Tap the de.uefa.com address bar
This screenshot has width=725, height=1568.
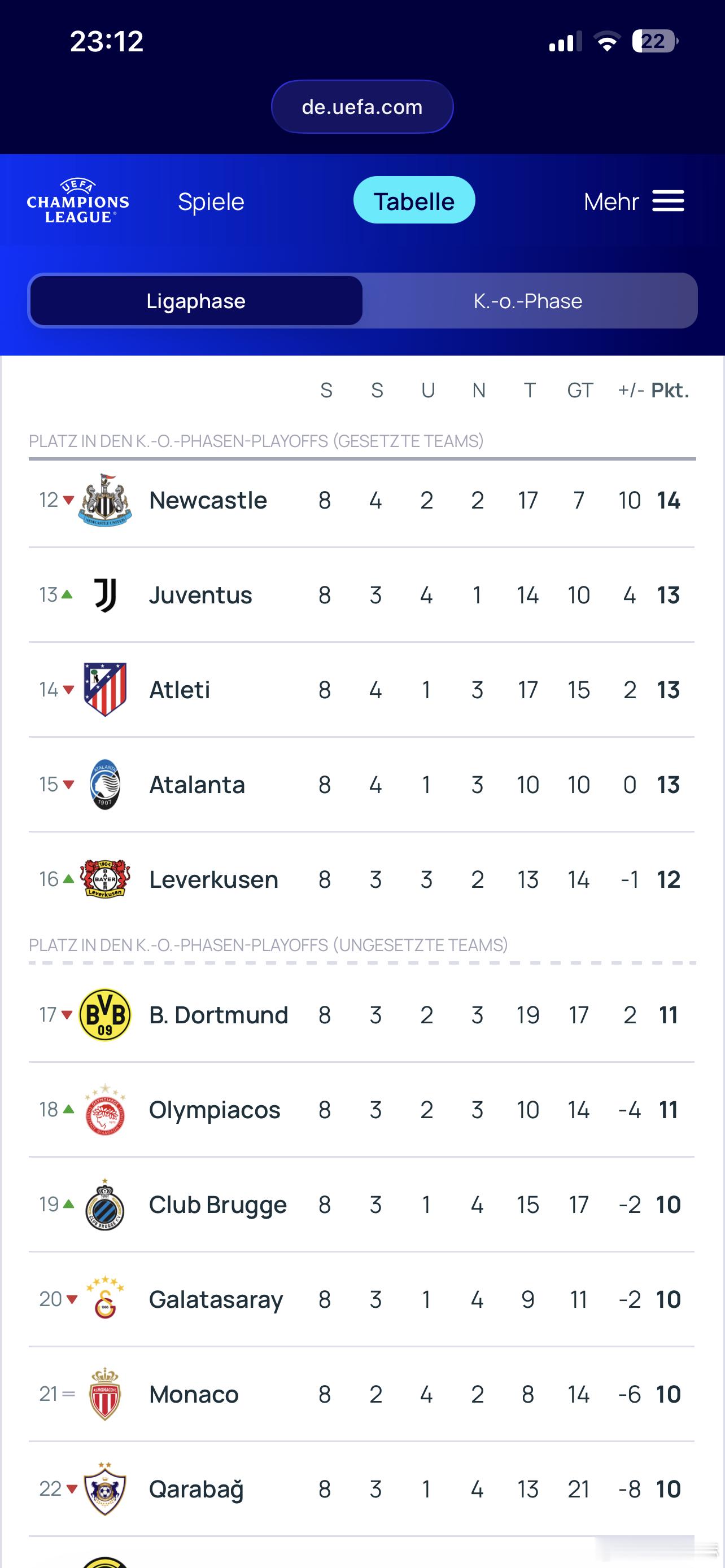point(362,107)
